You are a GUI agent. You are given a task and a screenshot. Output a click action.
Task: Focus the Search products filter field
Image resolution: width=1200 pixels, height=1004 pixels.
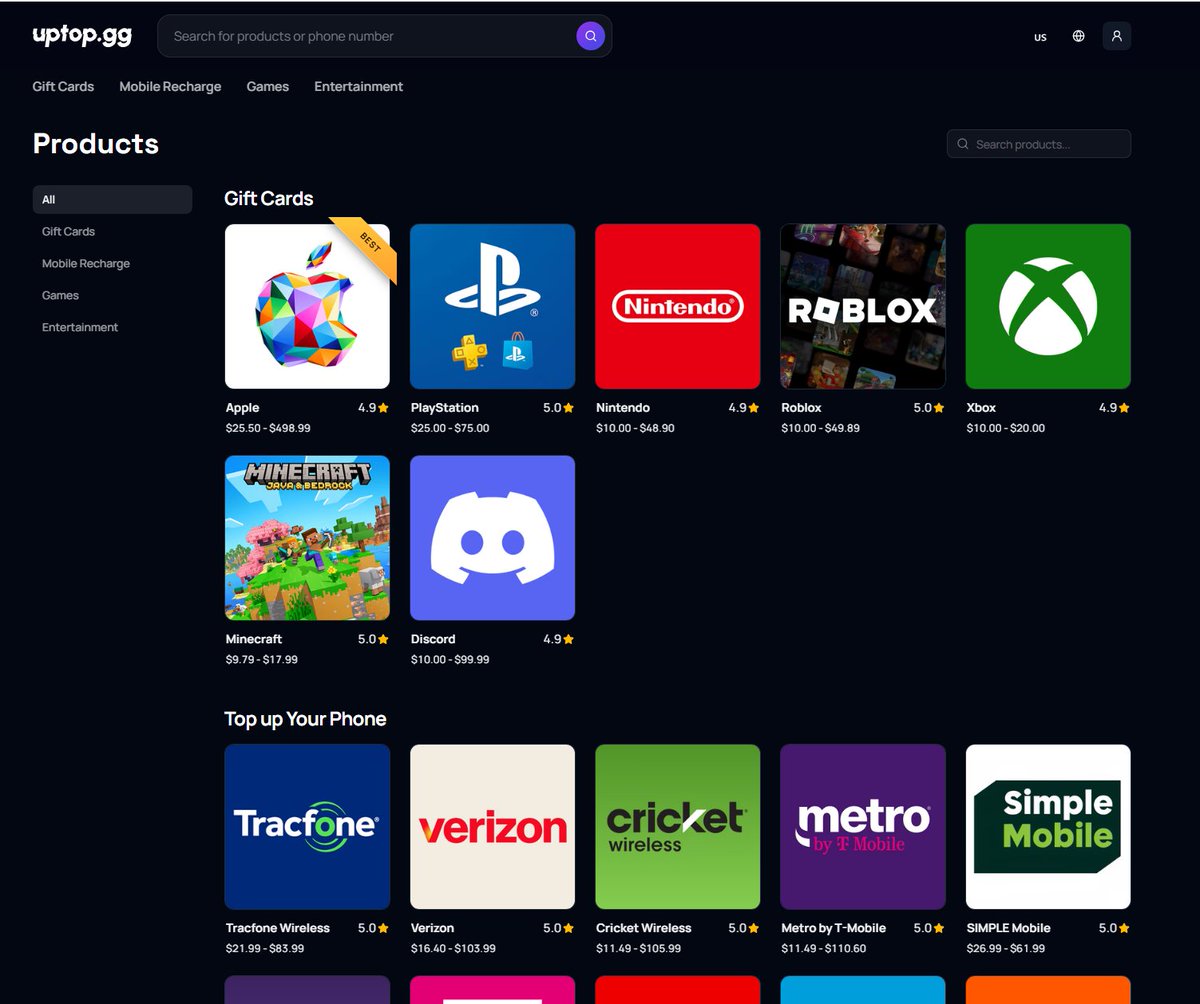pyautogui.click(x=1039, y=144)
